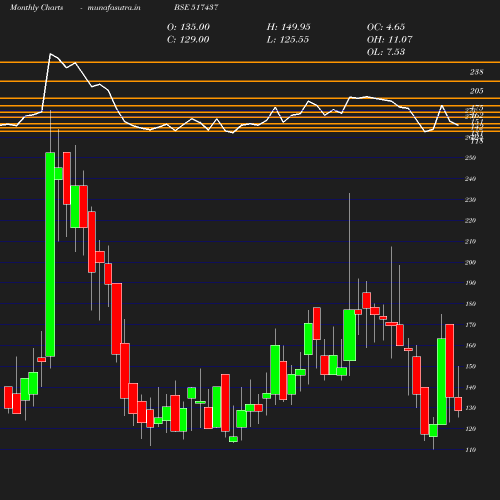Click the last red candlestick at chart end

tap(458, 404)
